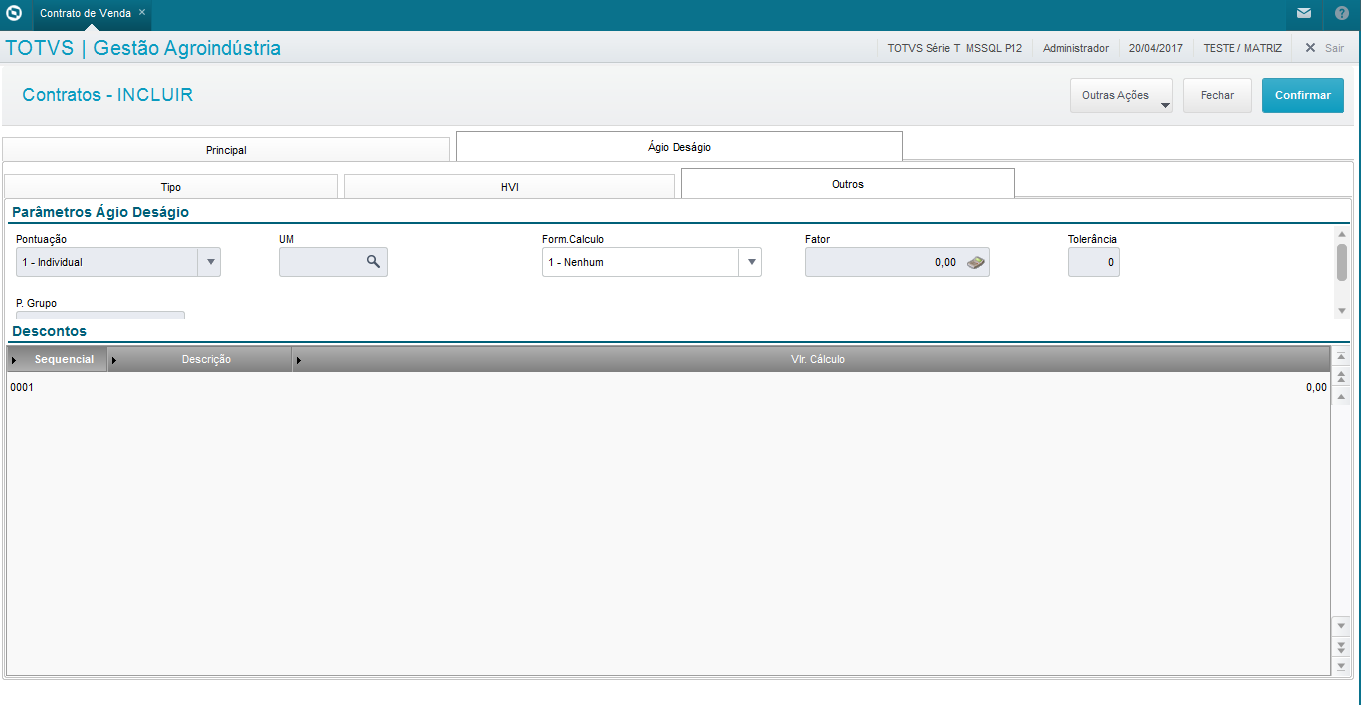Click the UM input field
This screenshot has height=705, width=1361.
[333, 262]
